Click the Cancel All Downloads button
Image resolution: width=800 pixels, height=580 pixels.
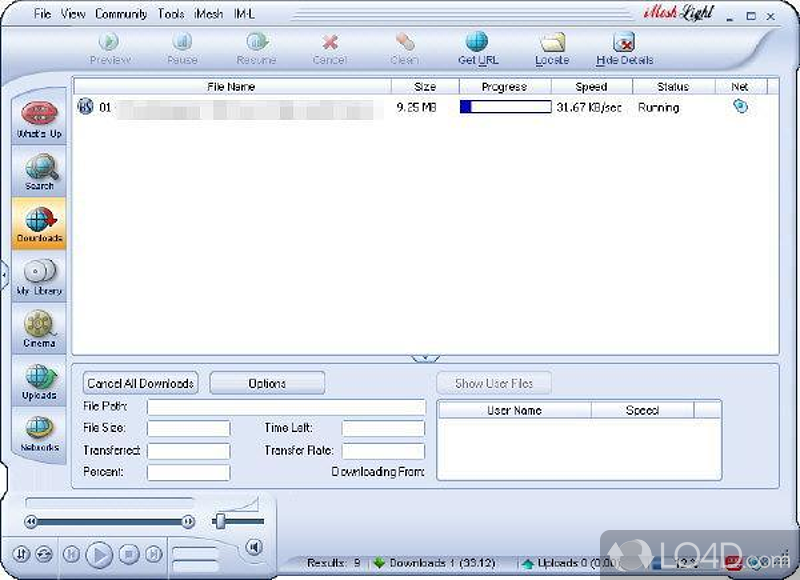click(140, 383)
